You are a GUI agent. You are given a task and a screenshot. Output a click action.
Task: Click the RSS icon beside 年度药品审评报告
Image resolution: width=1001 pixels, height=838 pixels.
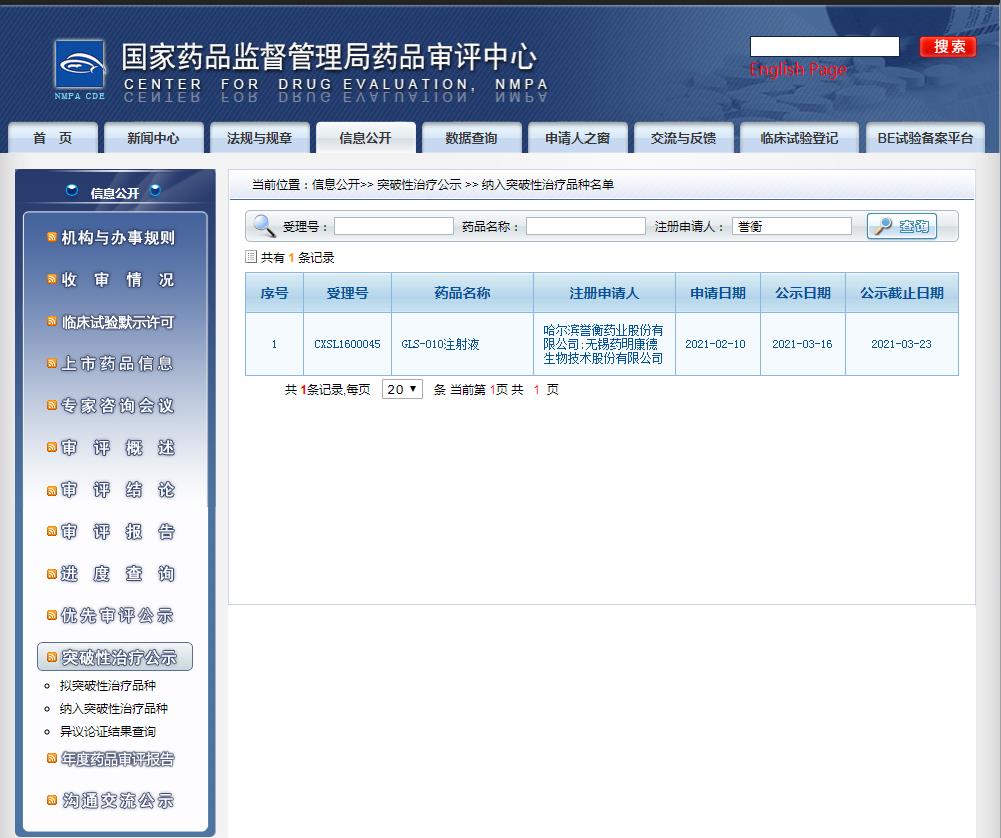click(52, 759)
